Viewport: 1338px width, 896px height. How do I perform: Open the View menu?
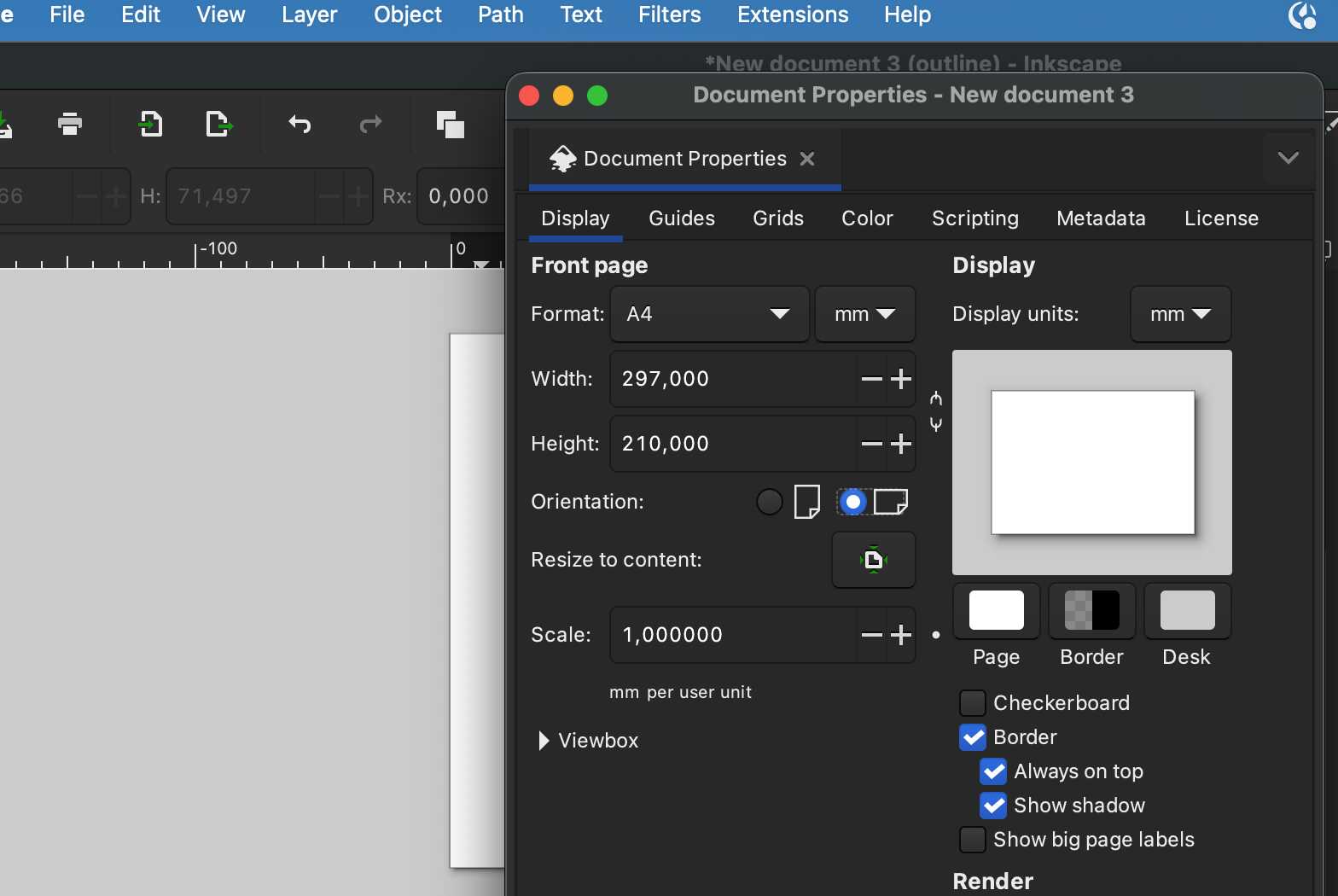(x=221, y=15)
